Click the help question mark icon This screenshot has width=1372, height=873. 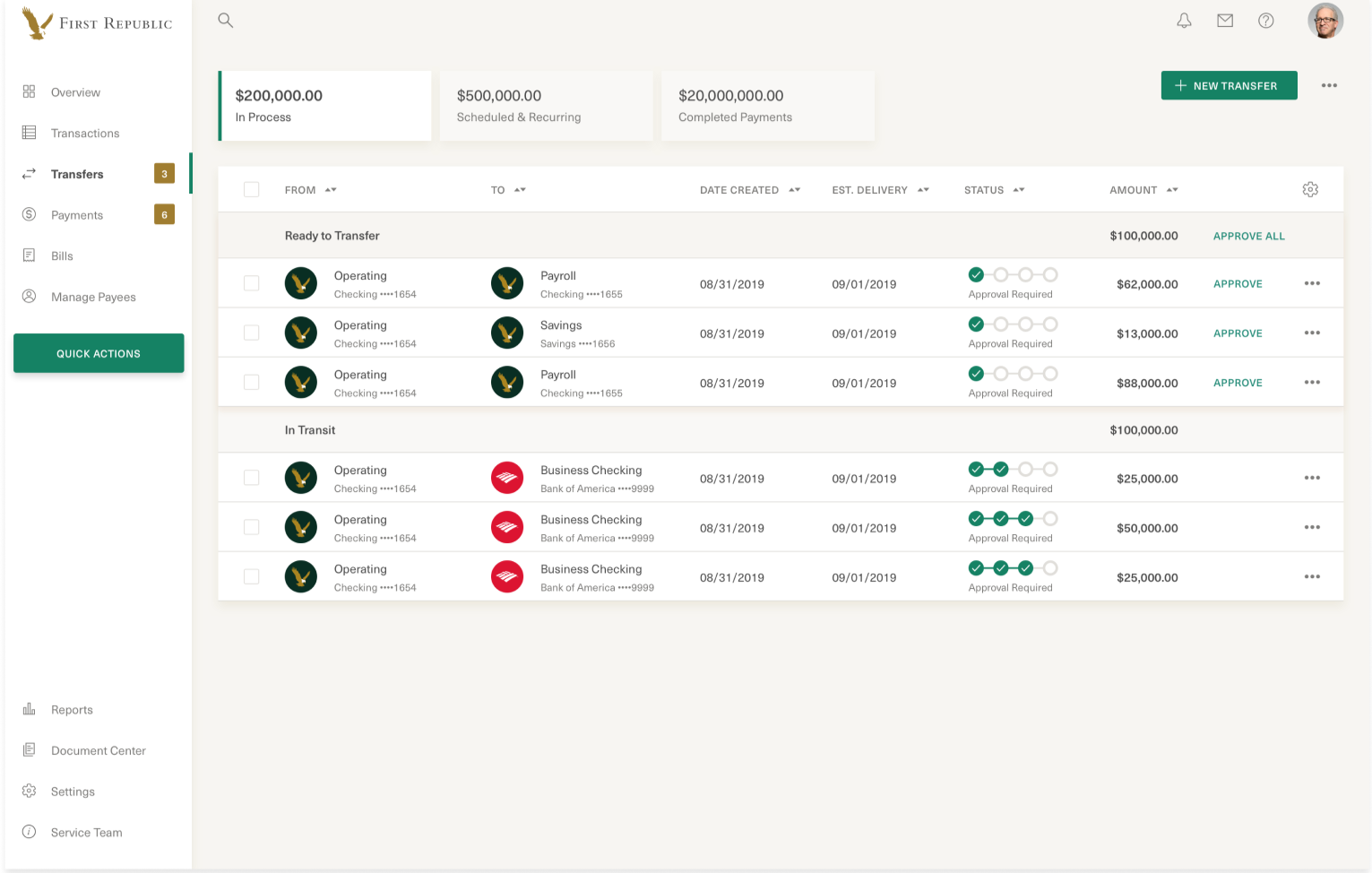point(1266,21)
